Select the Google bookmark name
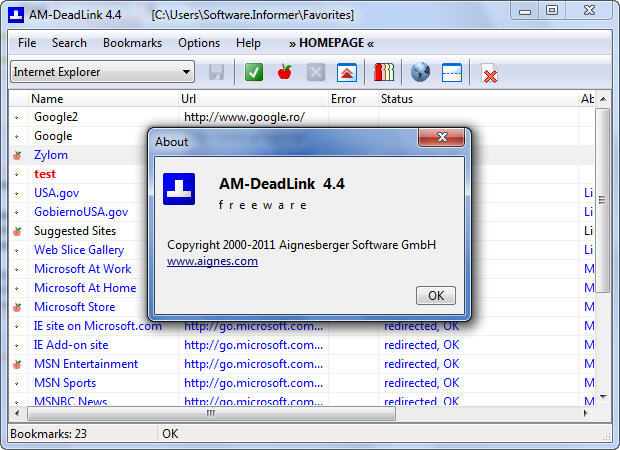The width and height of the screenshot is (620, 450). tap(53, 136)
